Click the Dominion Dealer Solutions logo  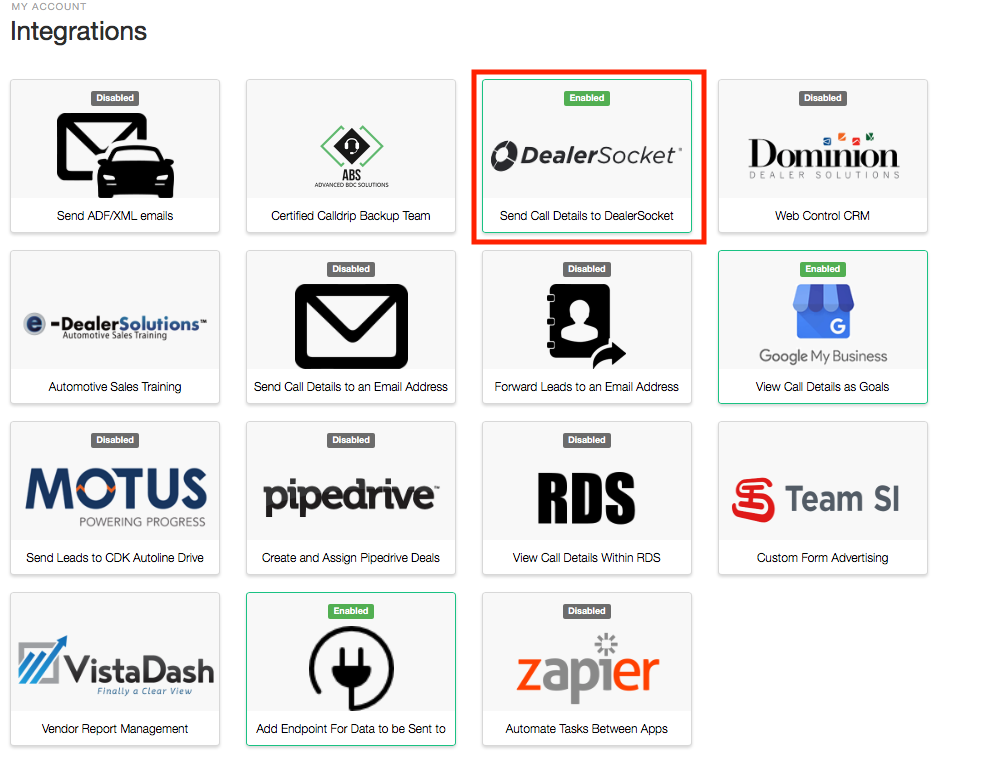tap(823, 156)
